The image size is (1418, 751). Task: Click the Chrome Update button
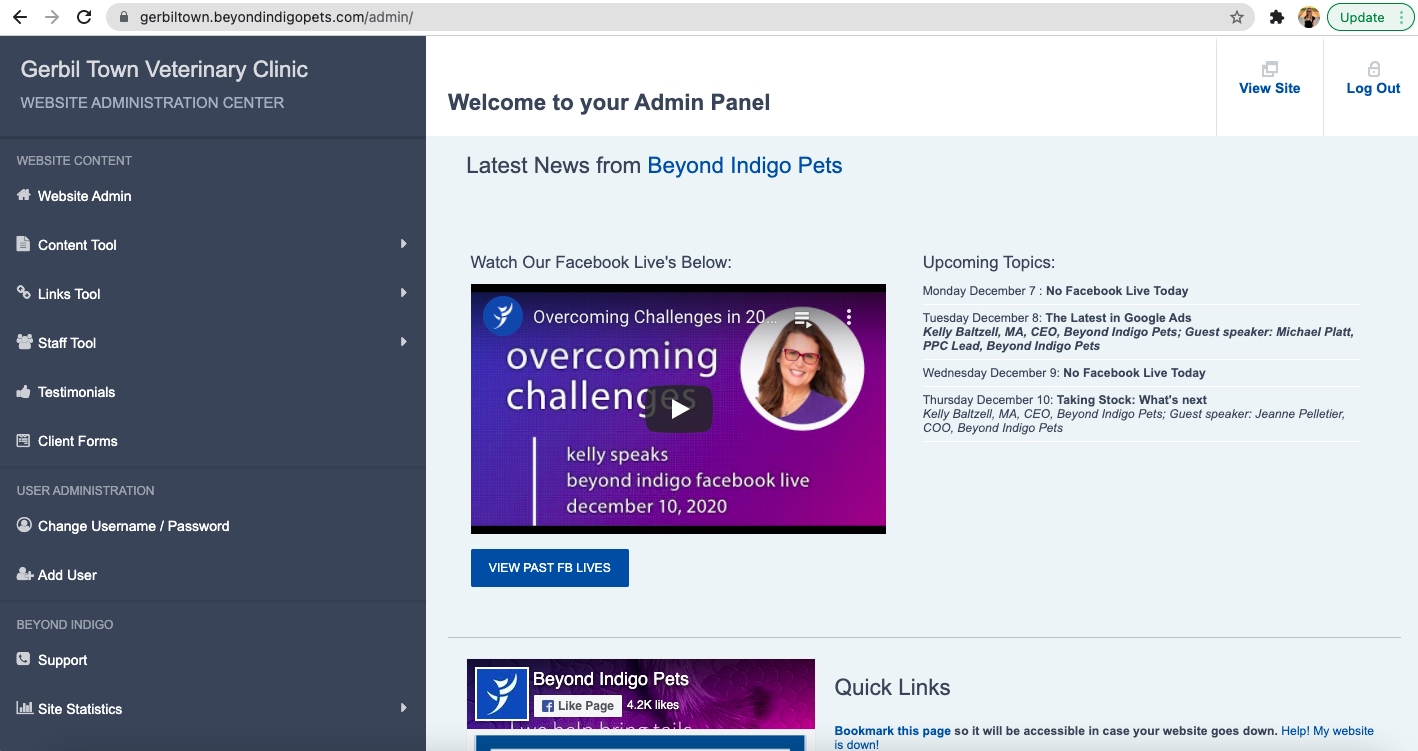[1371, 17]
